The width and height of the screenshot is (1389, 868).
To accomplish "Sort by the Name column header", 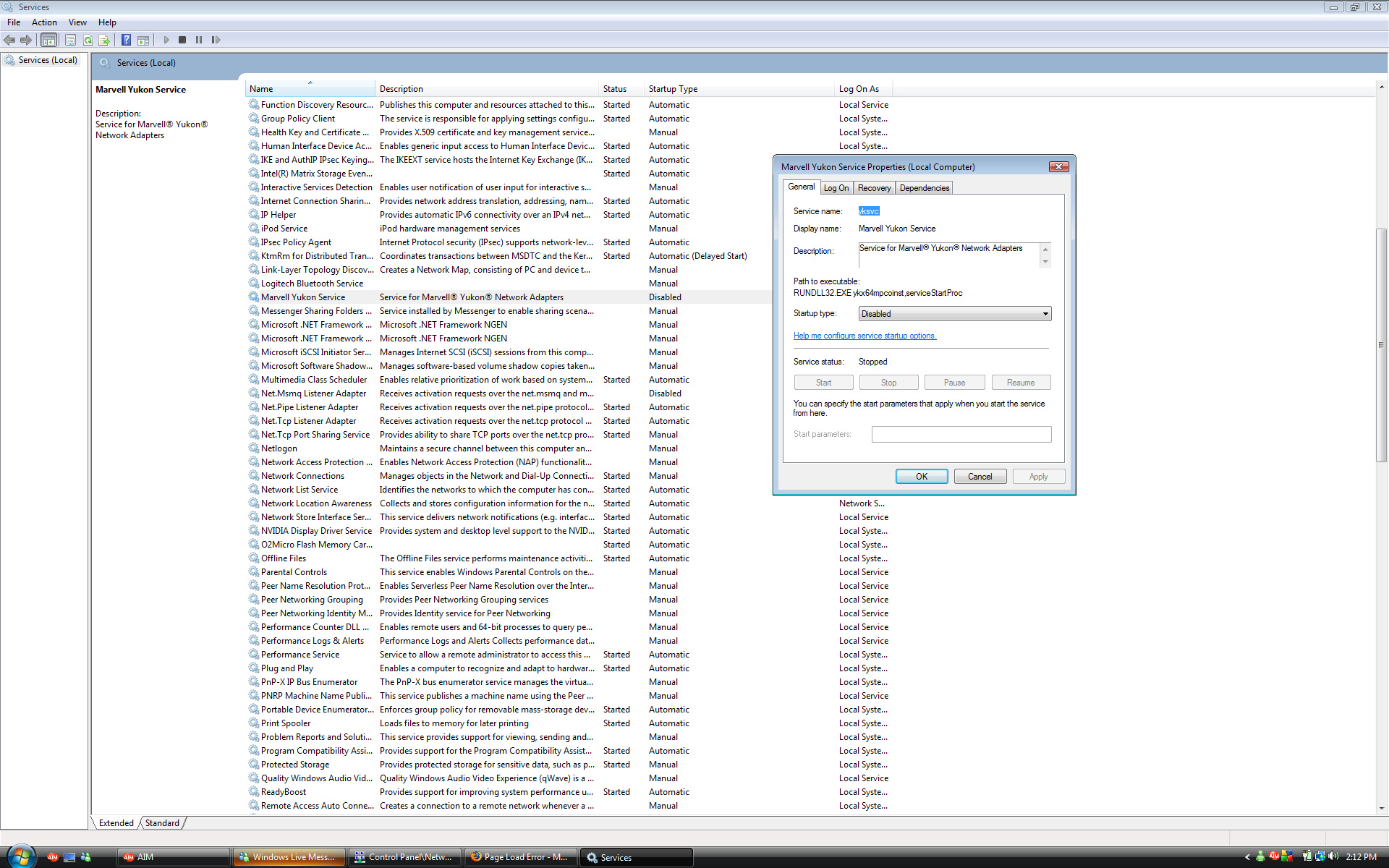I will pyautogui.click(x=310, y=89).
